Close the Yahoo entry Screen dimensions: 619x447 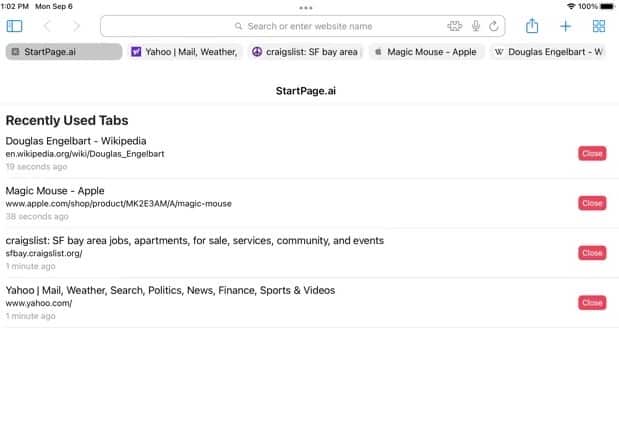[x=592, y=303]
